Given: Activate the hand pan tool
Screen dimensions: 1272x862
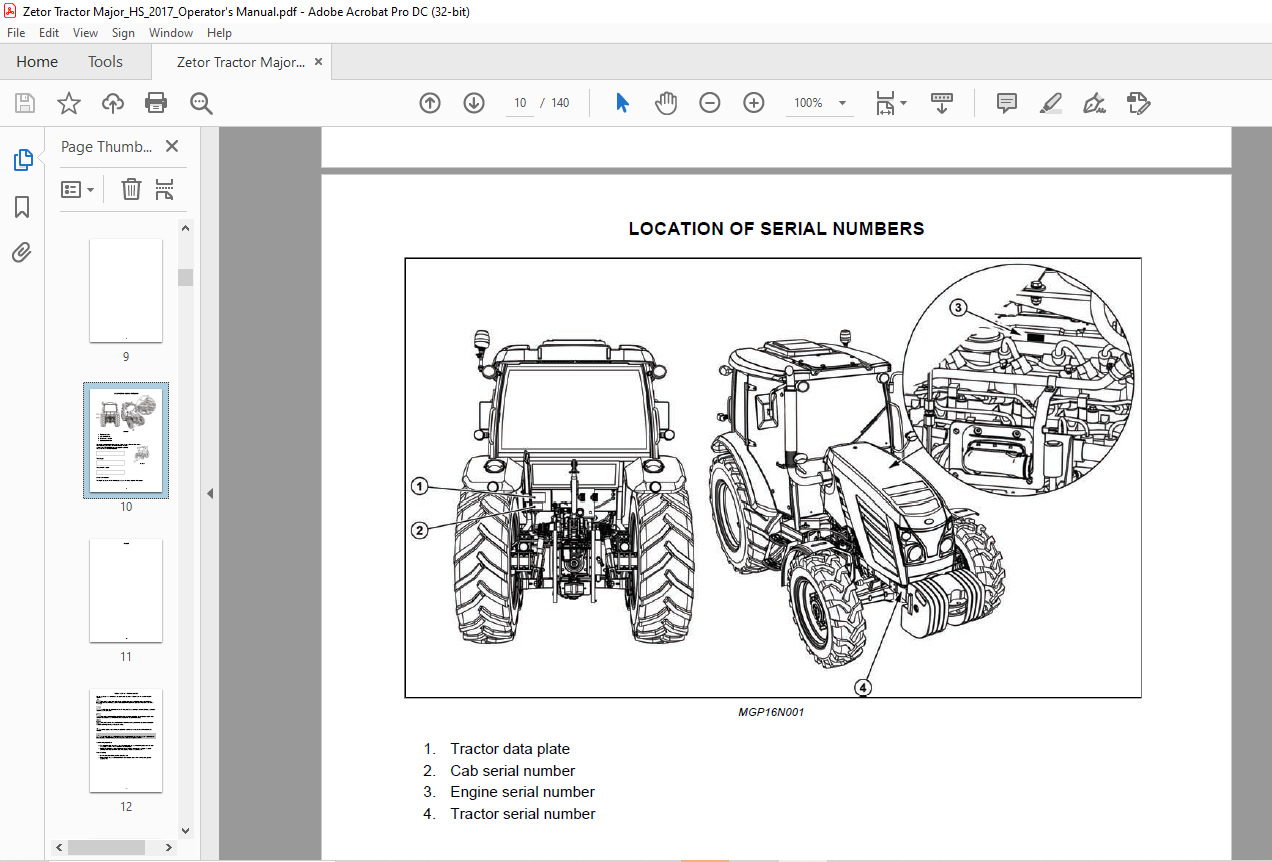Looking at the screenshot, I should tap(666, 103).
